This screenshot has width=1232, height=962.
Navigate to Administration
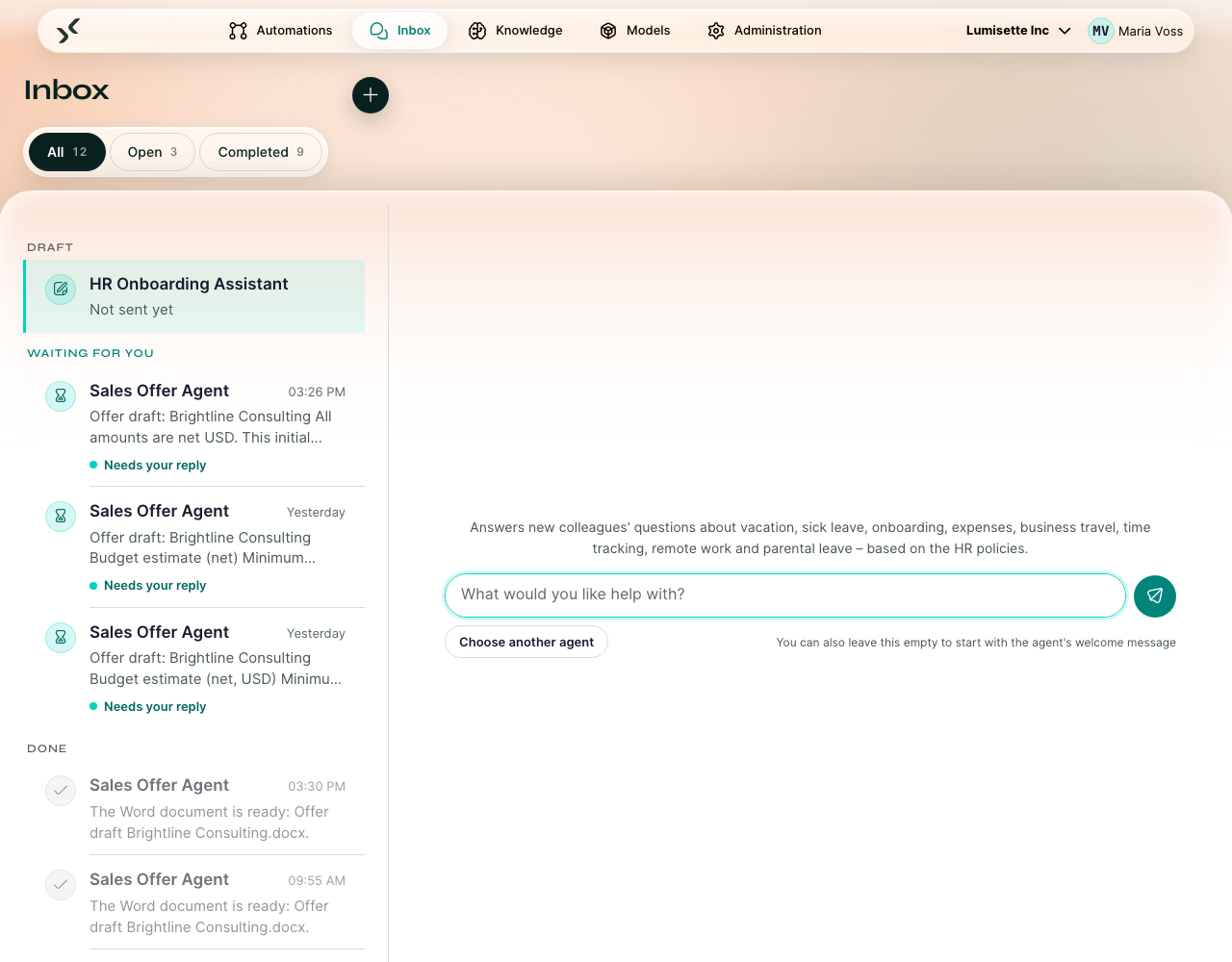tap(764, 31)
